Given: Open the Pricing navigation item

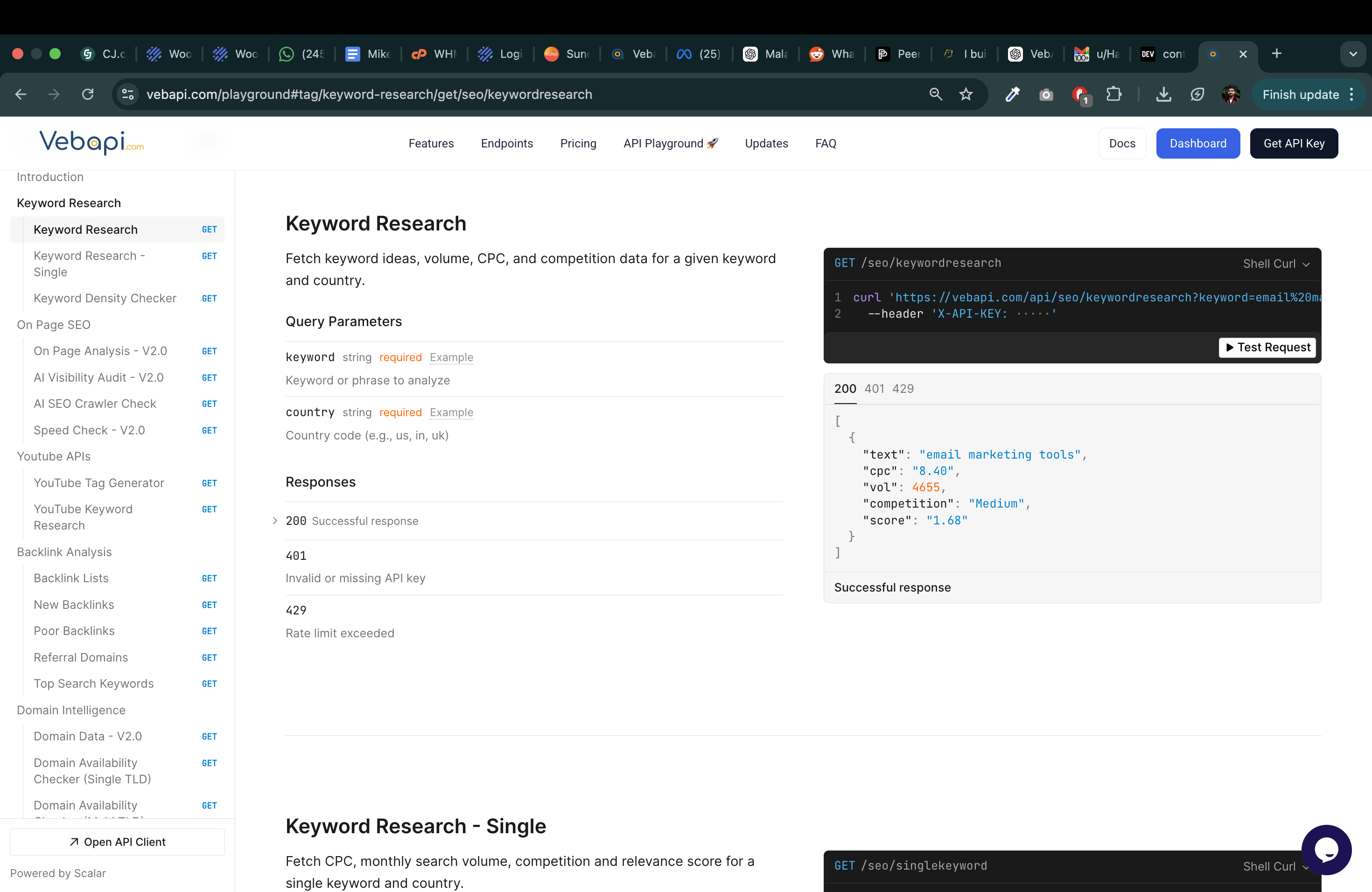Looking at the screenshot, I should pos(578,143).
